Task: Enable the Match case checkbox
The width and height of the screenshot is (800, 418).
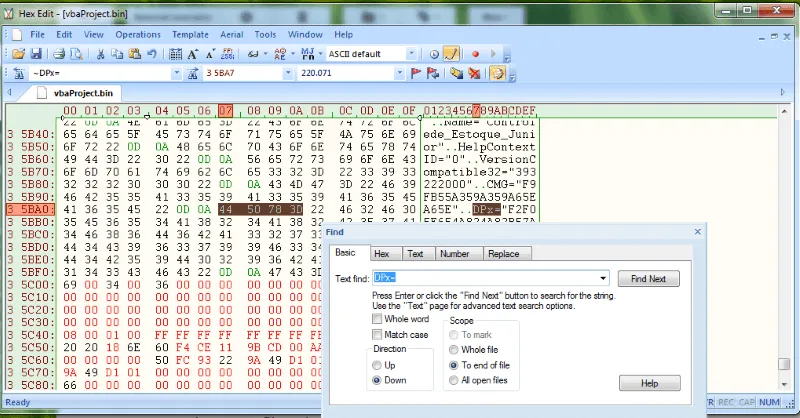Action: (377, 335)
